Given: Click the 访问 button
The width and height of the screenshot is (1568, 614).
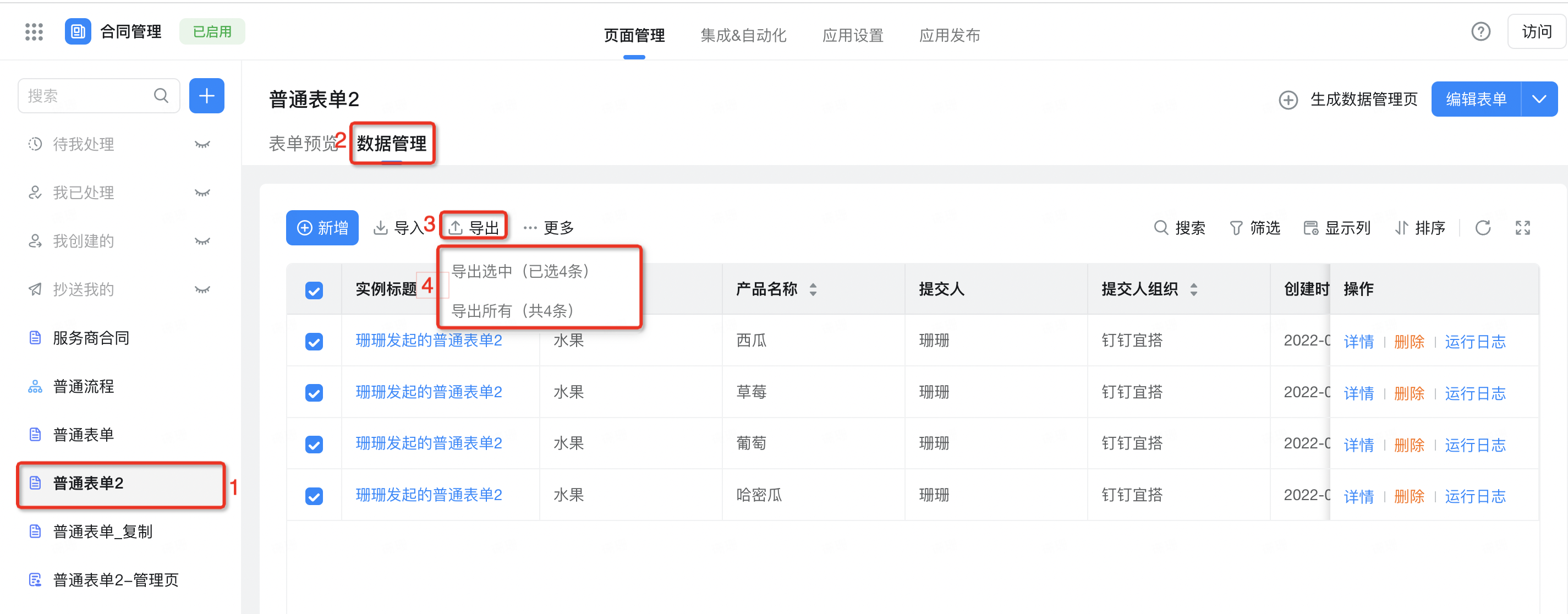Looking at the screenshot, I should pos(1536,32).
